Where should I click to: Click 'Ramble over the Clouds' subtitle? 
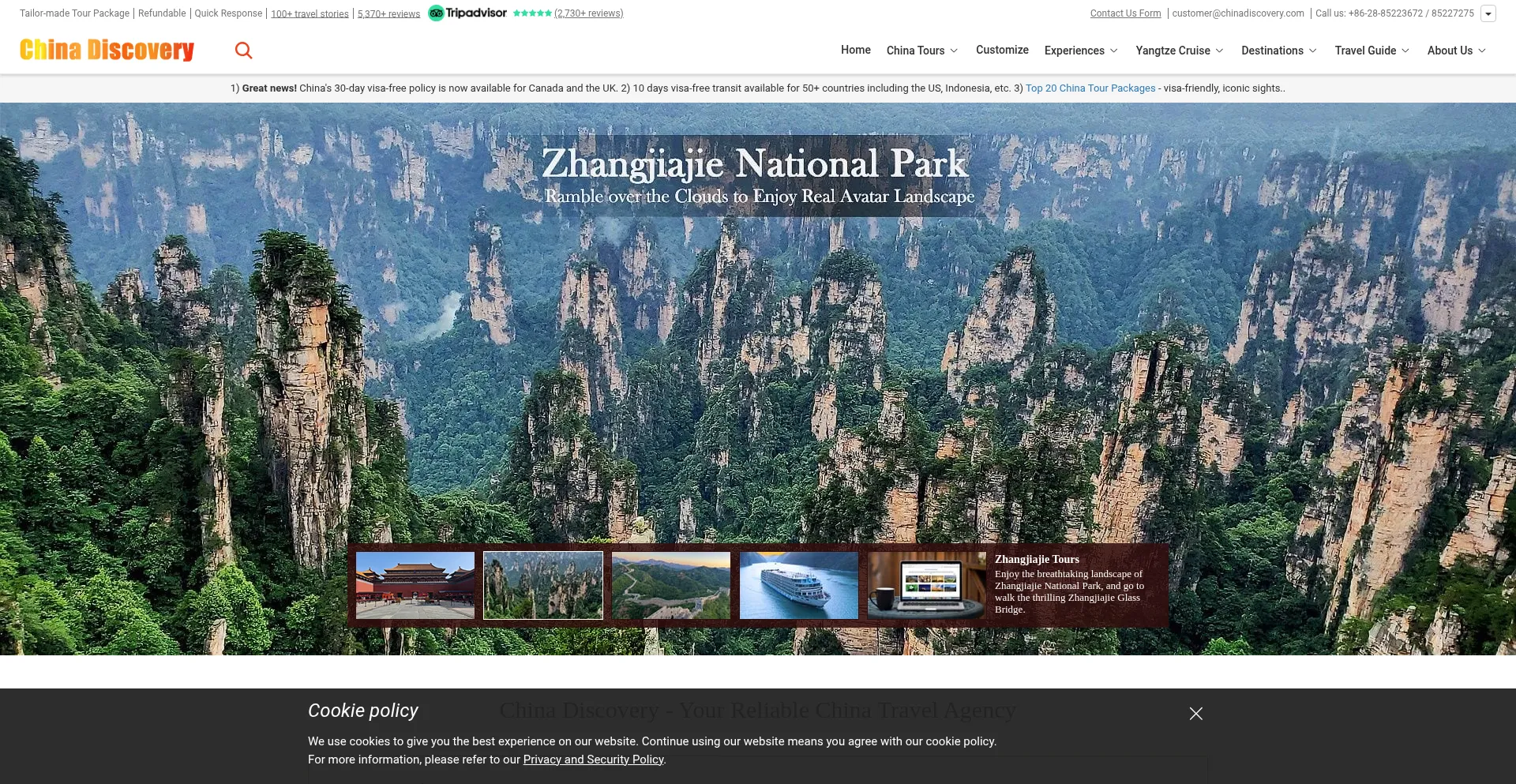[760, 196]
